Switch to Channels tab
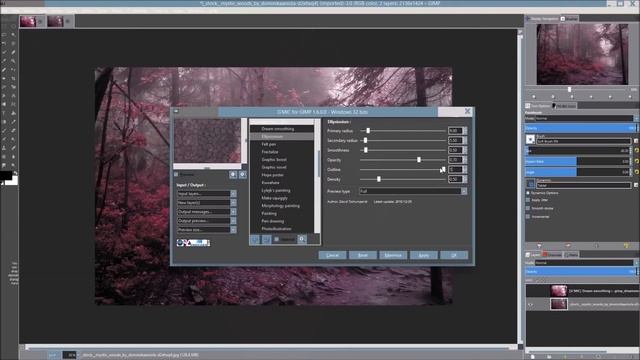 [552, 255]
